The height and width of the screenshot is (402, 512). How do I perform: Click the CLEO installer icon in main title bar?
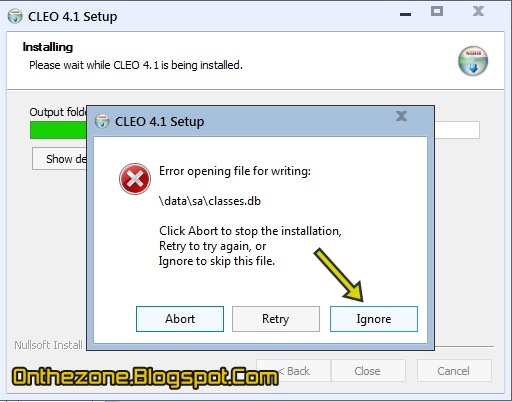tap(15, 16)
